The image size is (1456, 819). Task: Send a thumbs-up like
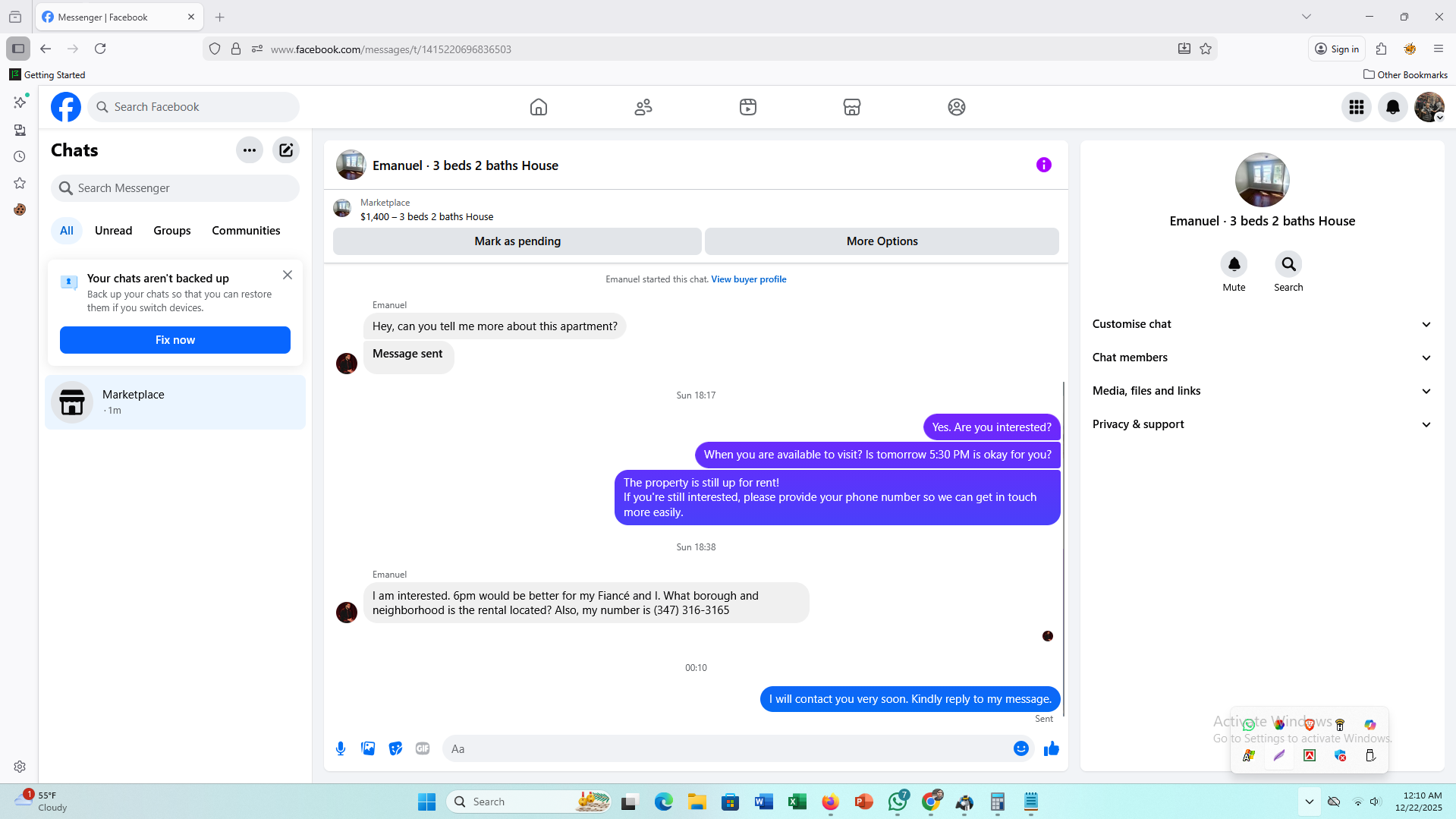pyautogui.click(x=1052, y=748)
